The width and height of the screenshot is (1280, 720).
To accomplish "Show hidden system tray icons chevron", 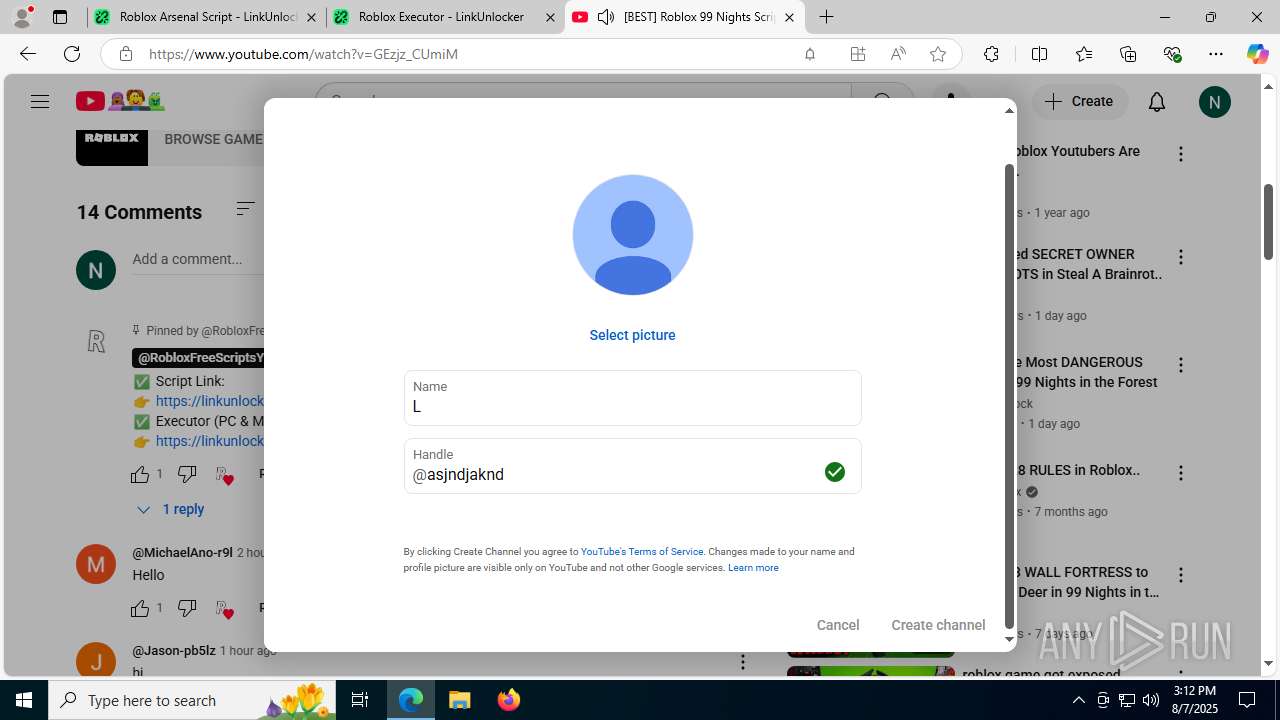I will 1078,700.
